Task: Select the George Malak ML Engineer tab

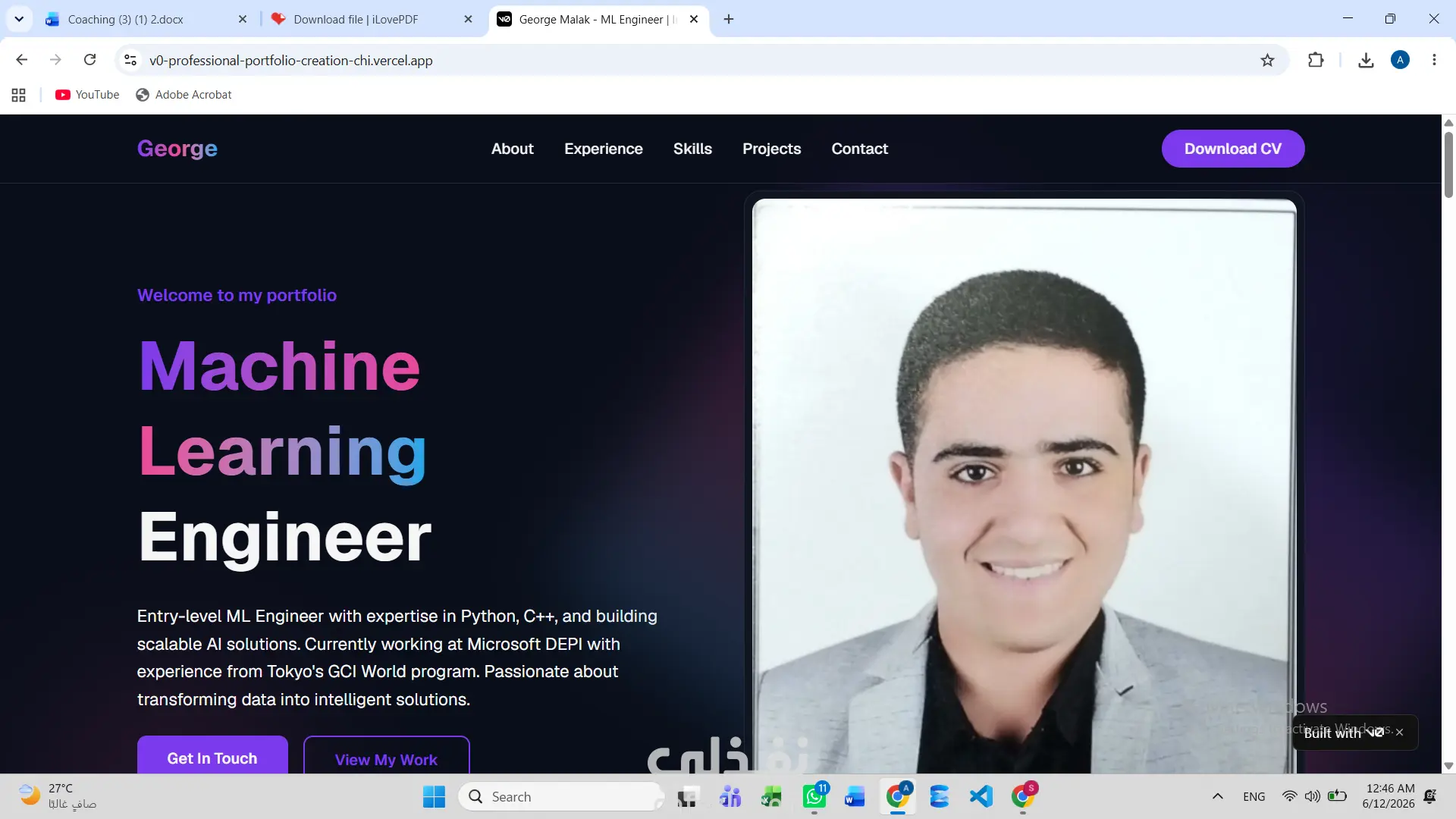Action: [x=599, y=19]
